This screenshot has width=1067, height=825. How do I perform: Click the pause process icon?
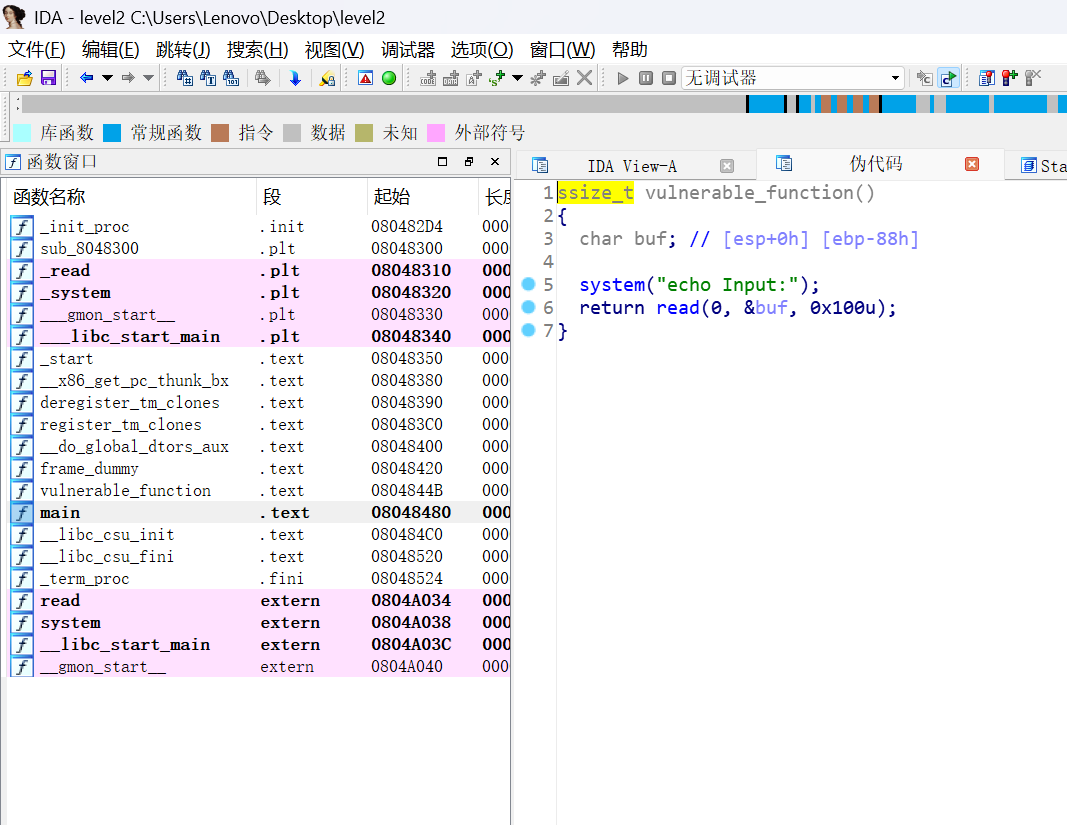[646, 78]
